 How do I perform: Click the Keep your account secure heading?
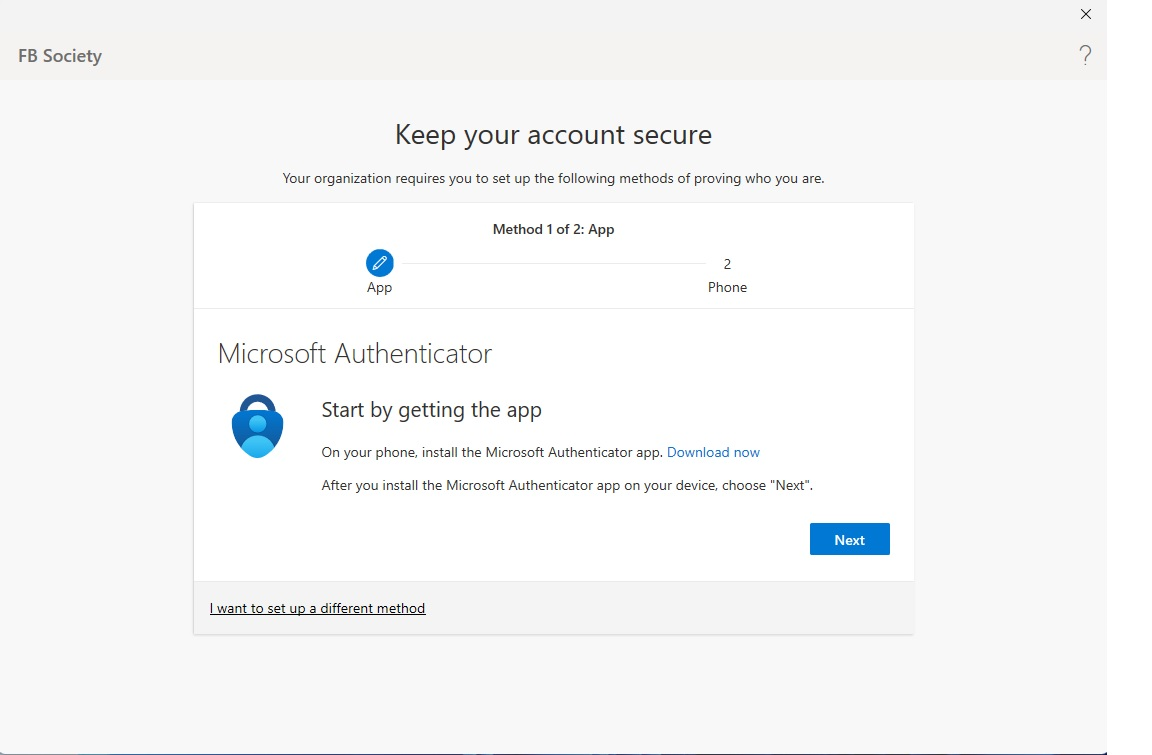553,135
